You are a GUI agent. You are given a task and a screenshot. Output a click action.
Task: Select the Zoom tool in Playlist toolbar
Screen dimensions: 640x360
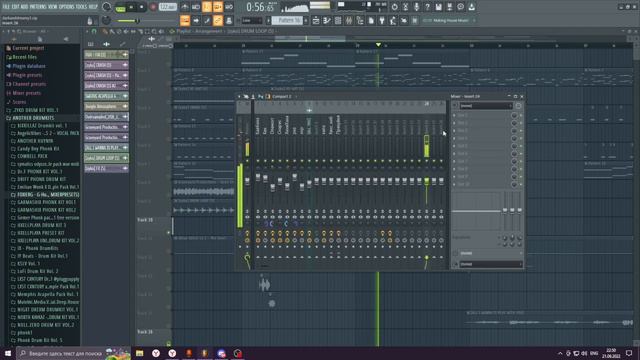click(154, 31)
